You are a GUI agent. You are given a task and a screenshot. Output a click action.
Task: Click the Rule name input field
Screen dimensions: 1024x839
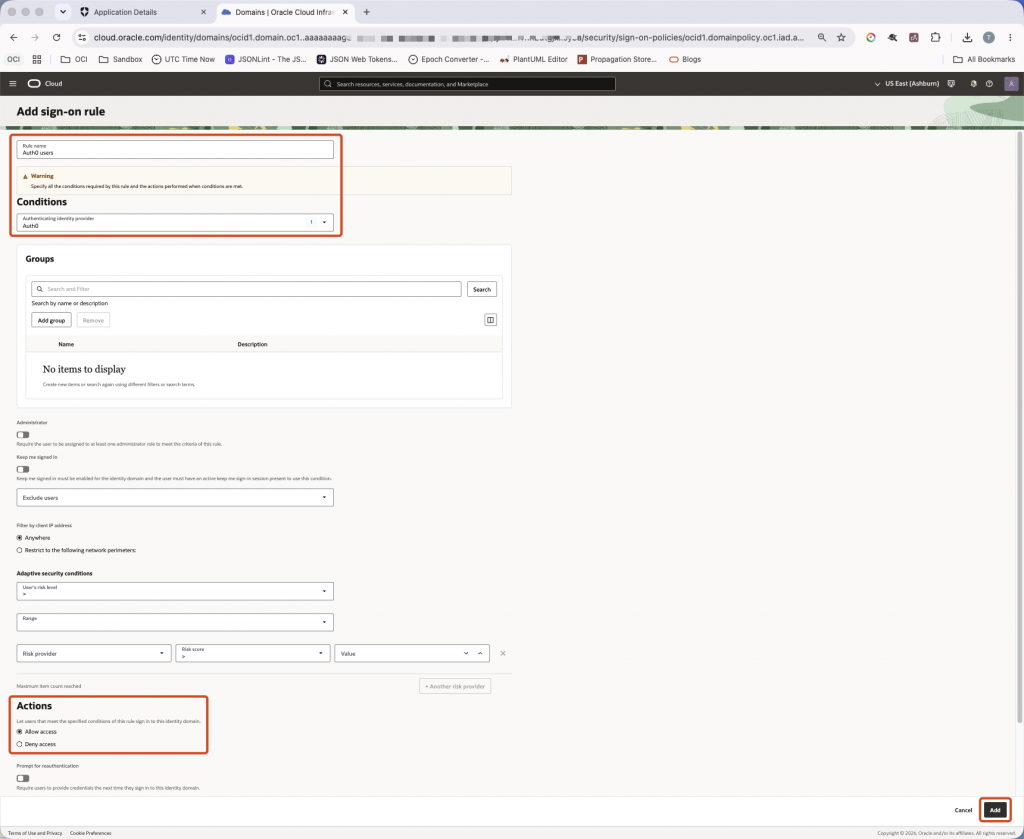(175, 150)
